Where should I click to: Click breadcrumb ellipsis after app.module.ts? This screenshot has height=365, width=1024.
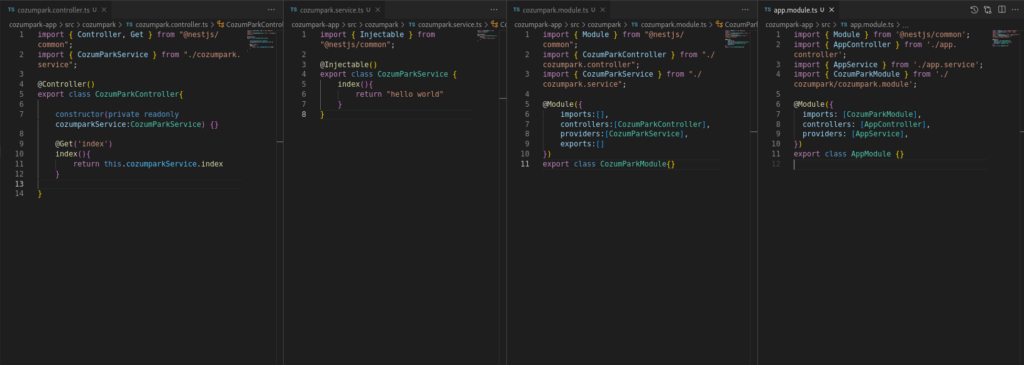tap(906, 25)
